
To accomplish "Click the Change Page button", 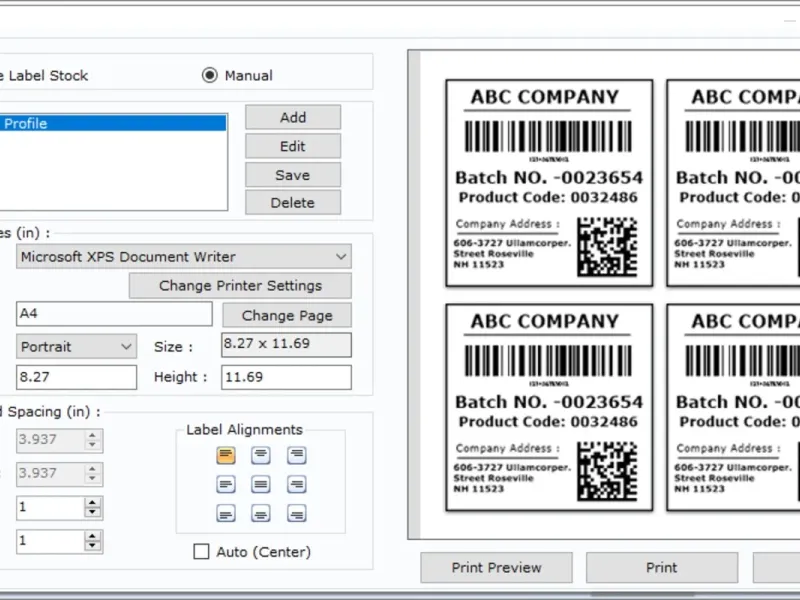I will (x=287, y=315).
